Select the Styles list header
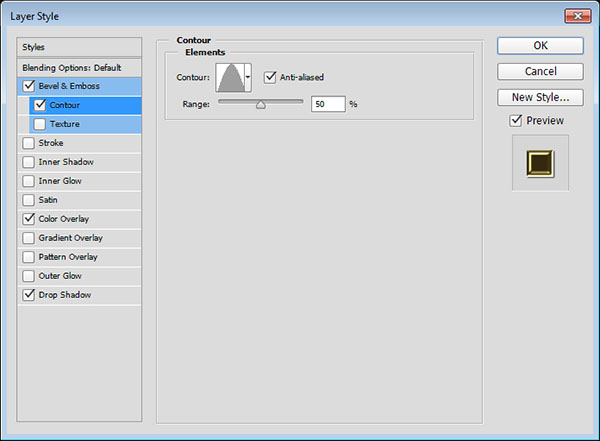600x441 pixels. (80, 47)
